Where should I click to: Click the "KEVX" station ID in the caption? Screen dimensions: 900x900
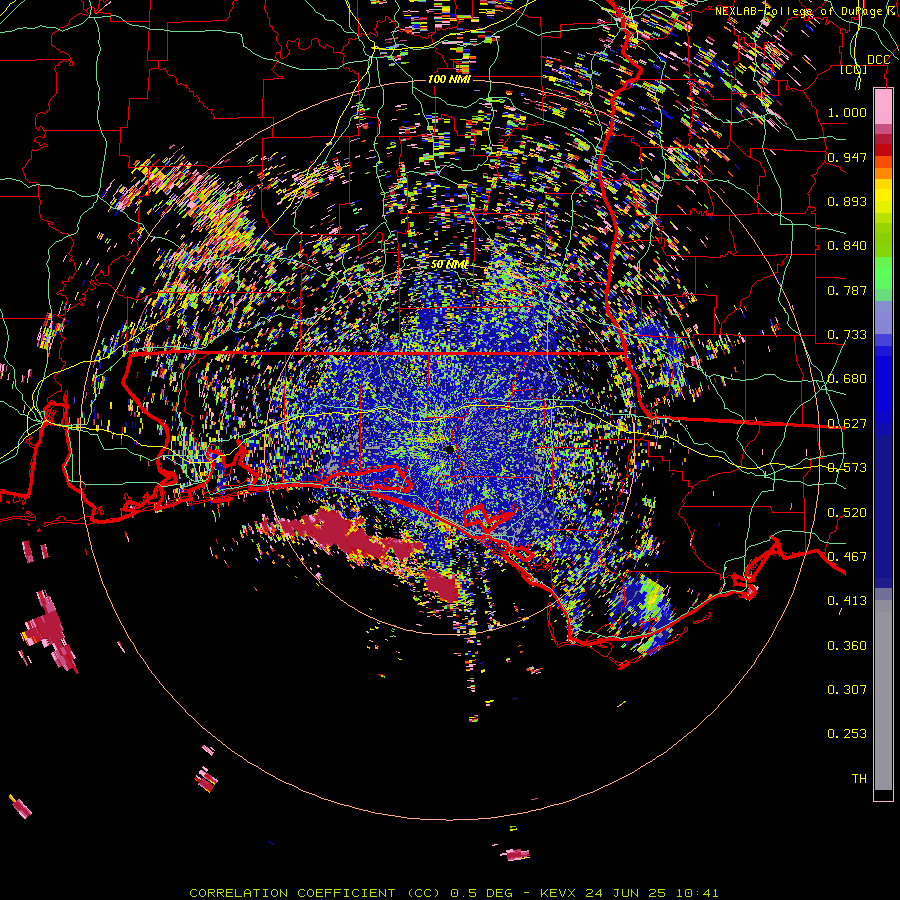(x=557, y=893)
